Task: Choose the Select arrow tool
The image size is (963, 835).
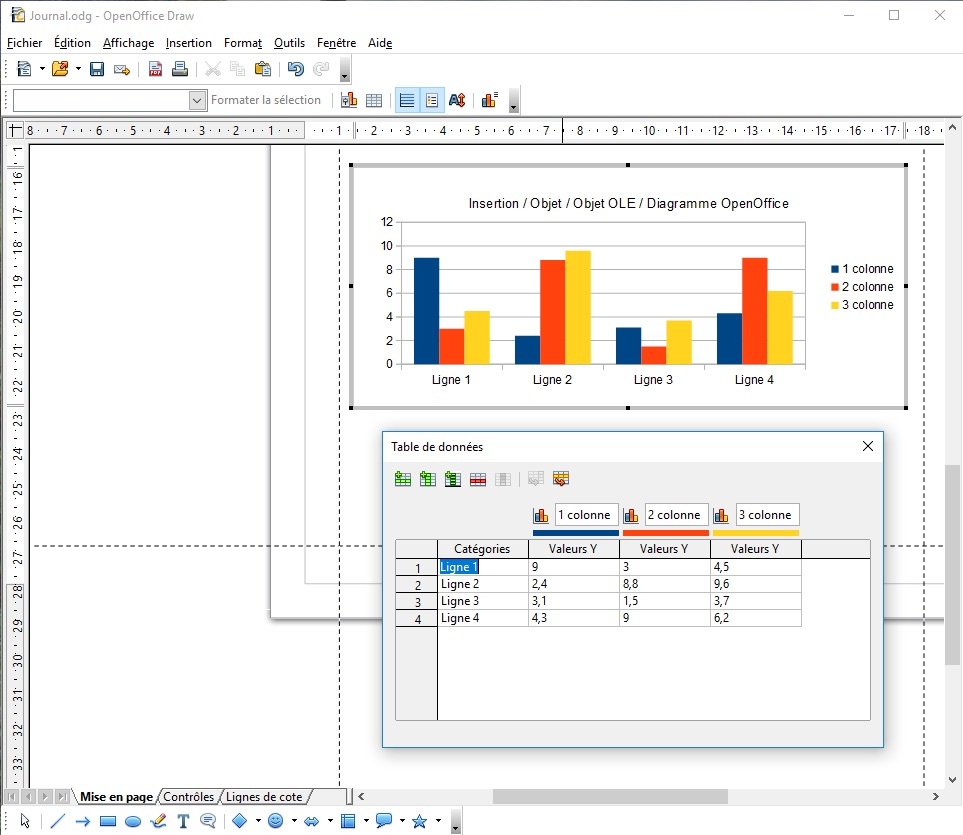Action: click(x=25, y=821)
